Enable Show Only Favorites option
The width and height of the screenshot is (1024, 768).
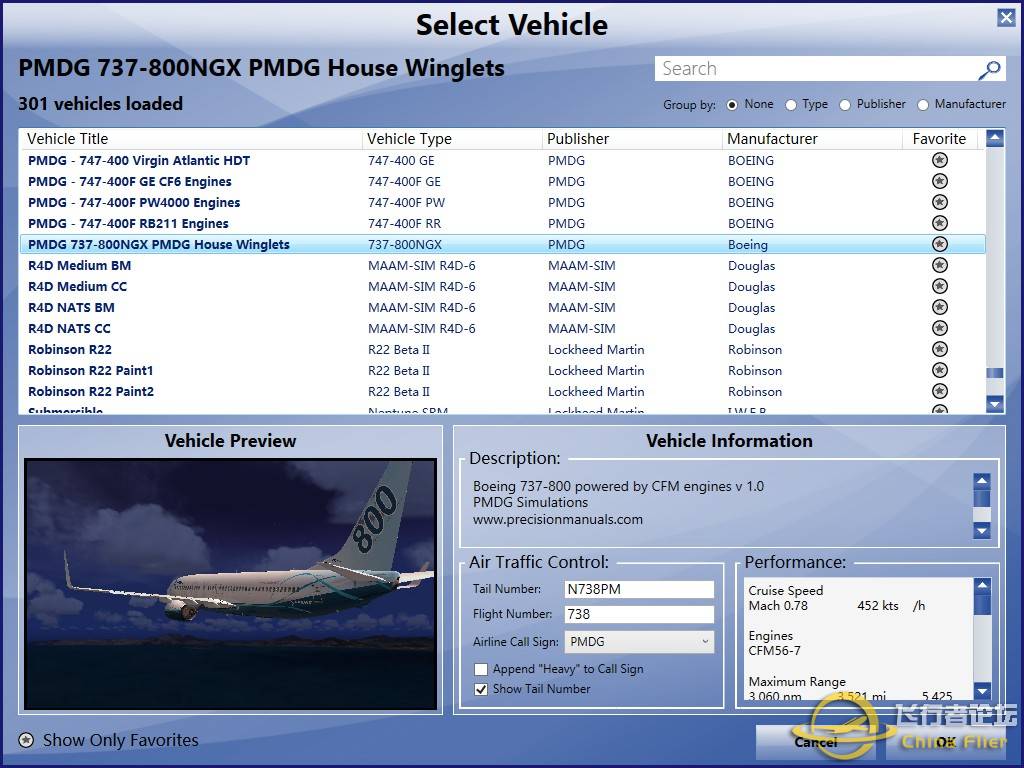click(x=26, y=740)
